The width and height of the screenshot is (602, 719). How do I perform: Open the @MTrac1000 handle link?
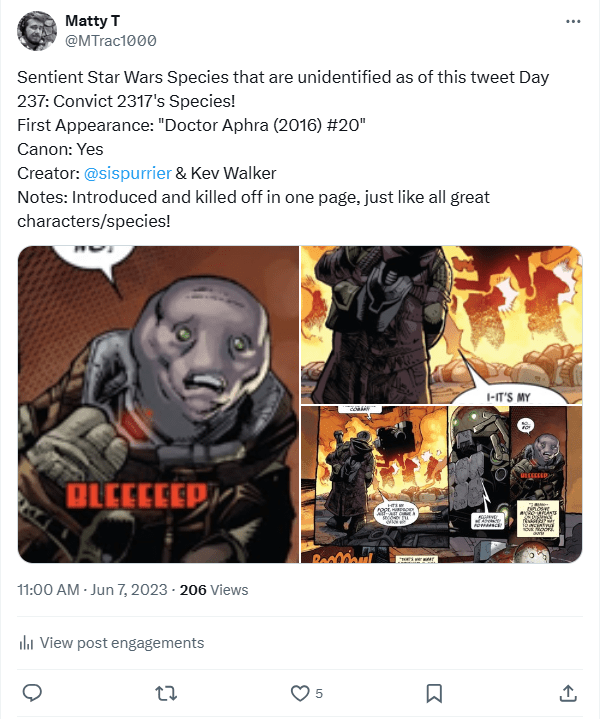(110, 41)
